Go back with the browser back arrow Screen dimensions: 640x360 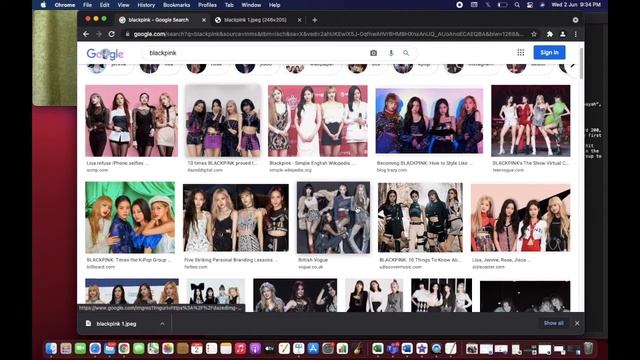coord(86,34)
